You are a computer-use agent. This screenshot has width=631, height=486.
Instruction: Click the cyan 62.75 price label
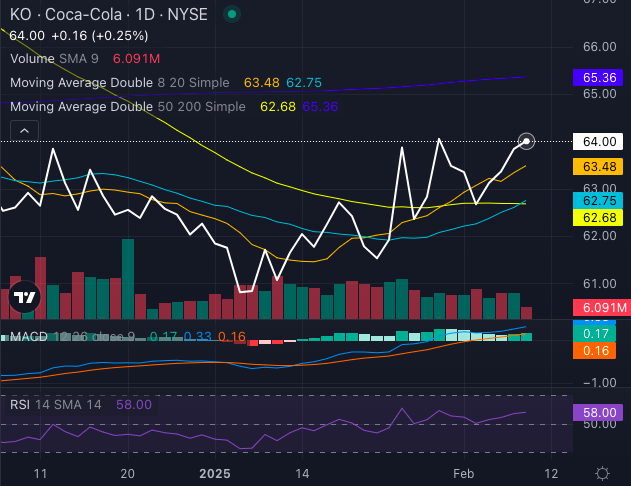(598, 201)
